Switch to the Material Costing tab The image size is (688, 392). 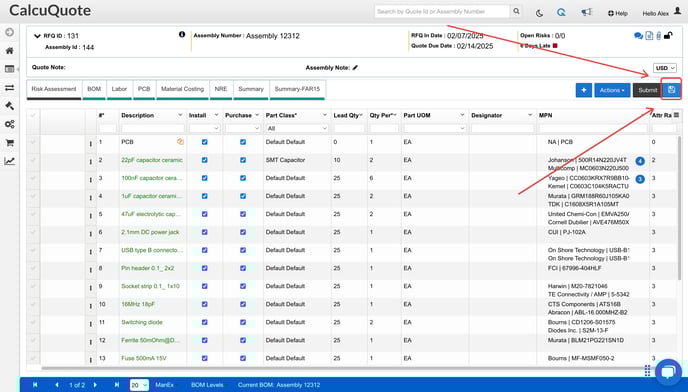[x=183, y=89]
